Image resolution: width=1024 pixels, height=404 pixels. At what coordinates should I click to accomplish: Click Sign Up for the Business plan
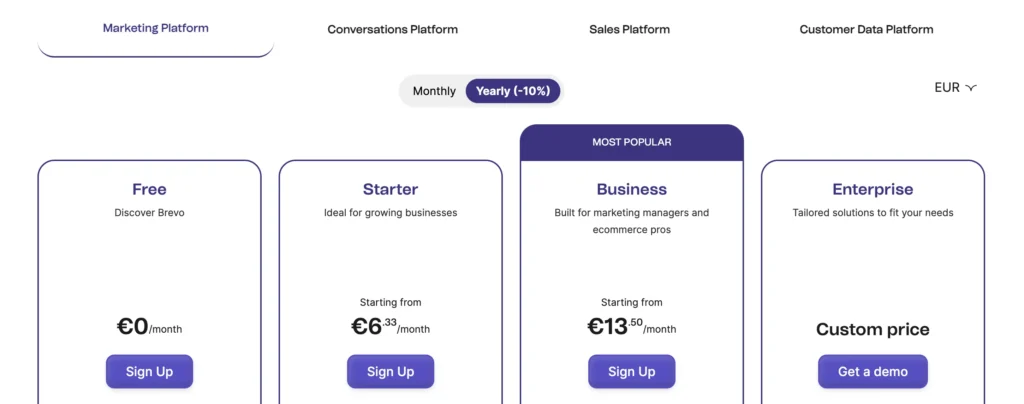click(x=631, y=371)
